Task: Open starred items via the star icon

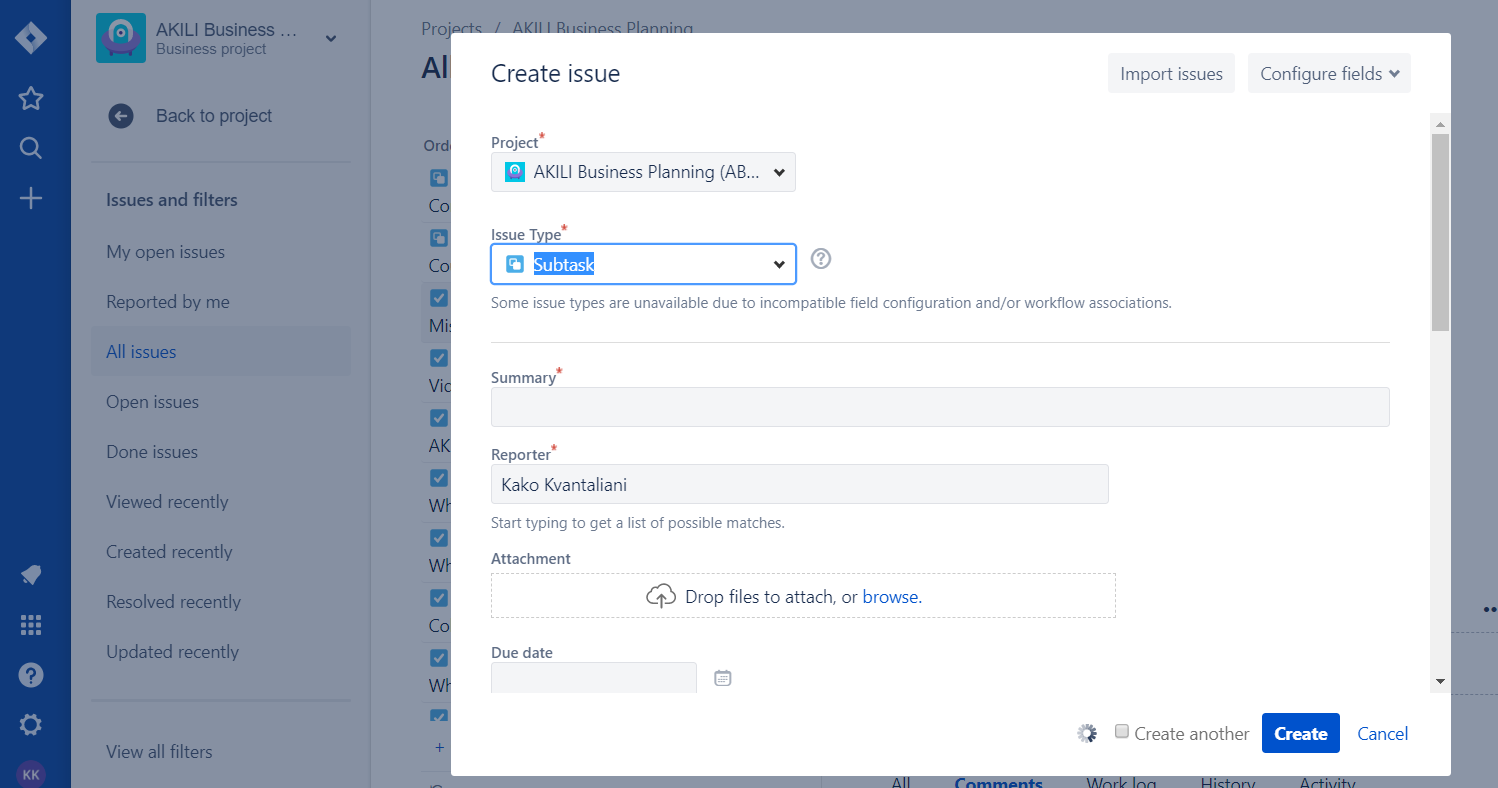Action: pos(30,98)
